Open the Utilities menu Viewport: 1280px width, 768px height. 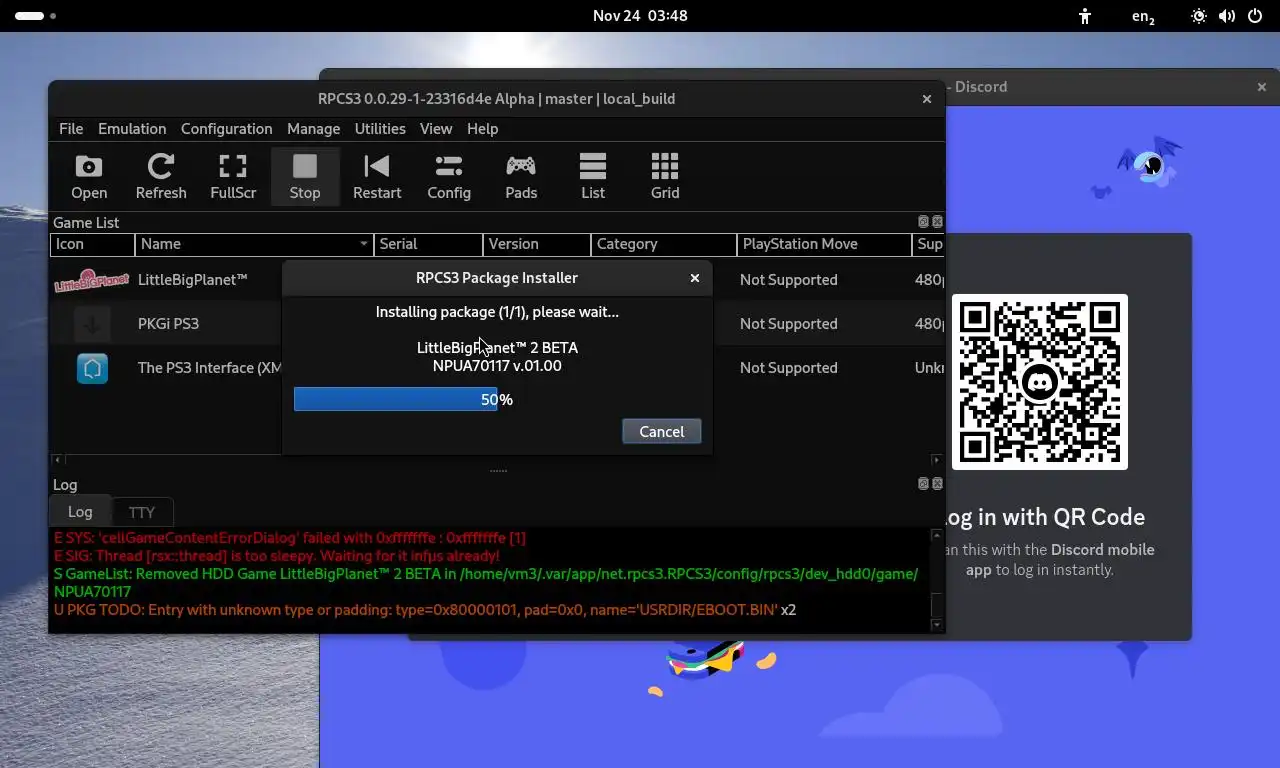tap(380, 129)
